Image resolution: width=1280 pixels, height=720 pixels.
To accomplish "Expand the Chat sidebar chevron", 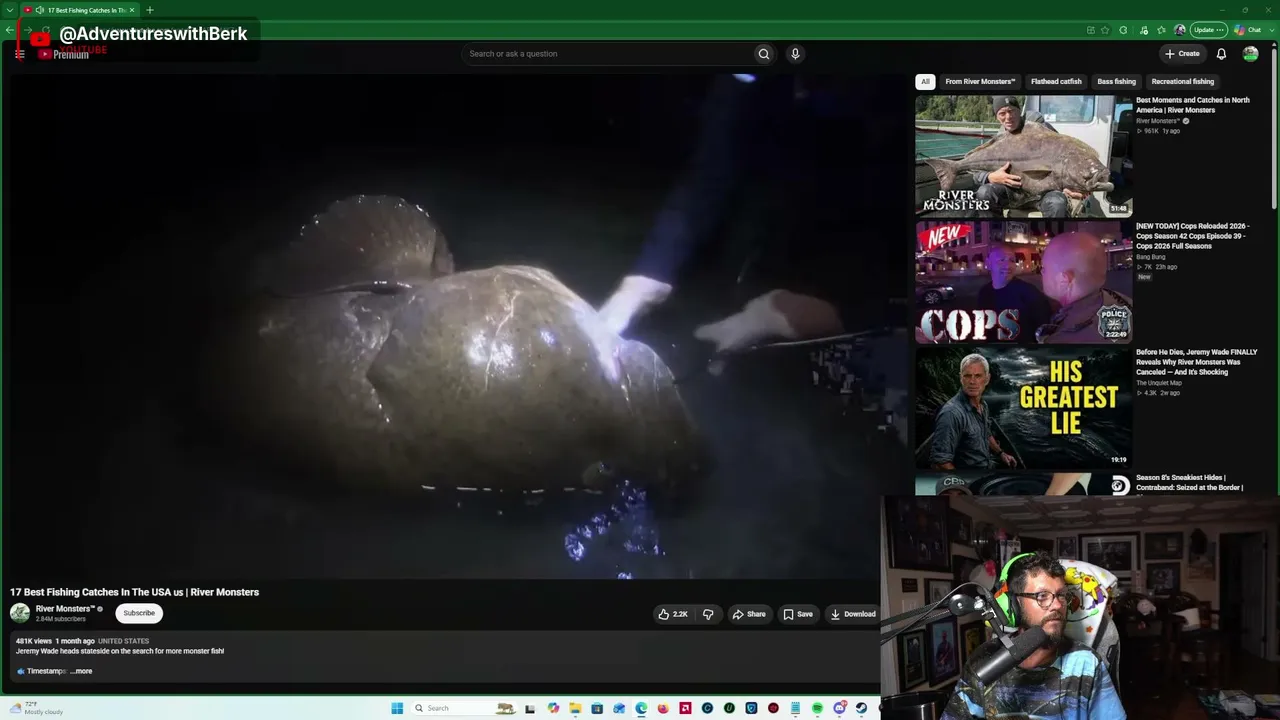I will pyautogui.click(x=1272, y=30).
